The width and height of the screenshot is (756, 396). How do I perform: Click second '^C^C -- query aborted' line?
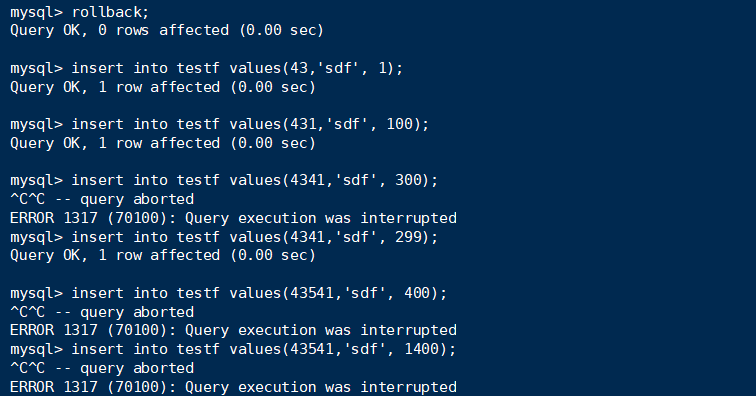(102, 312)
